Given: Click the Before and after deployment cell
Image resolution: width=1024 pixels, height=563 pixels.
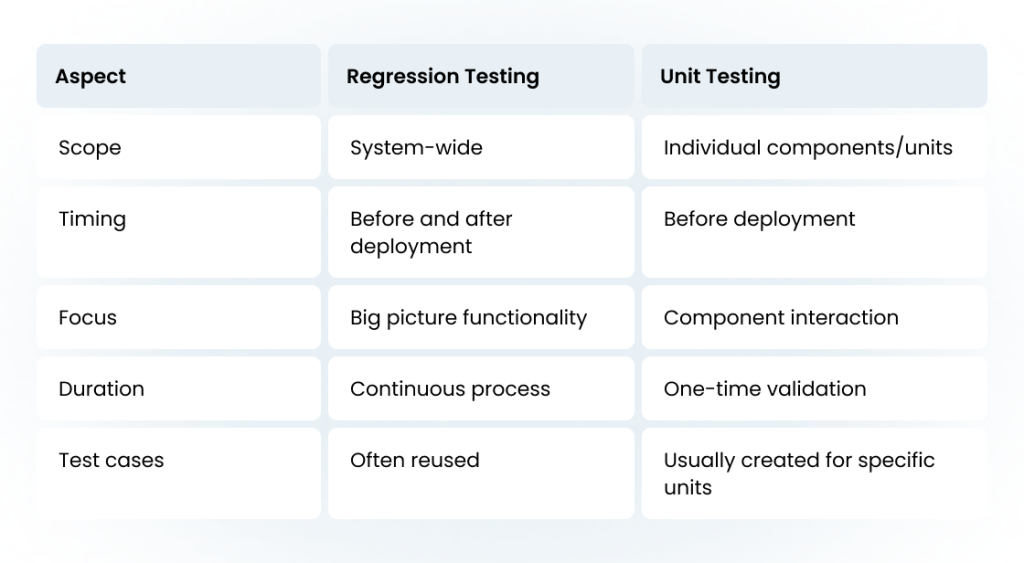Looking at the screenshot, I should point(481,233).
